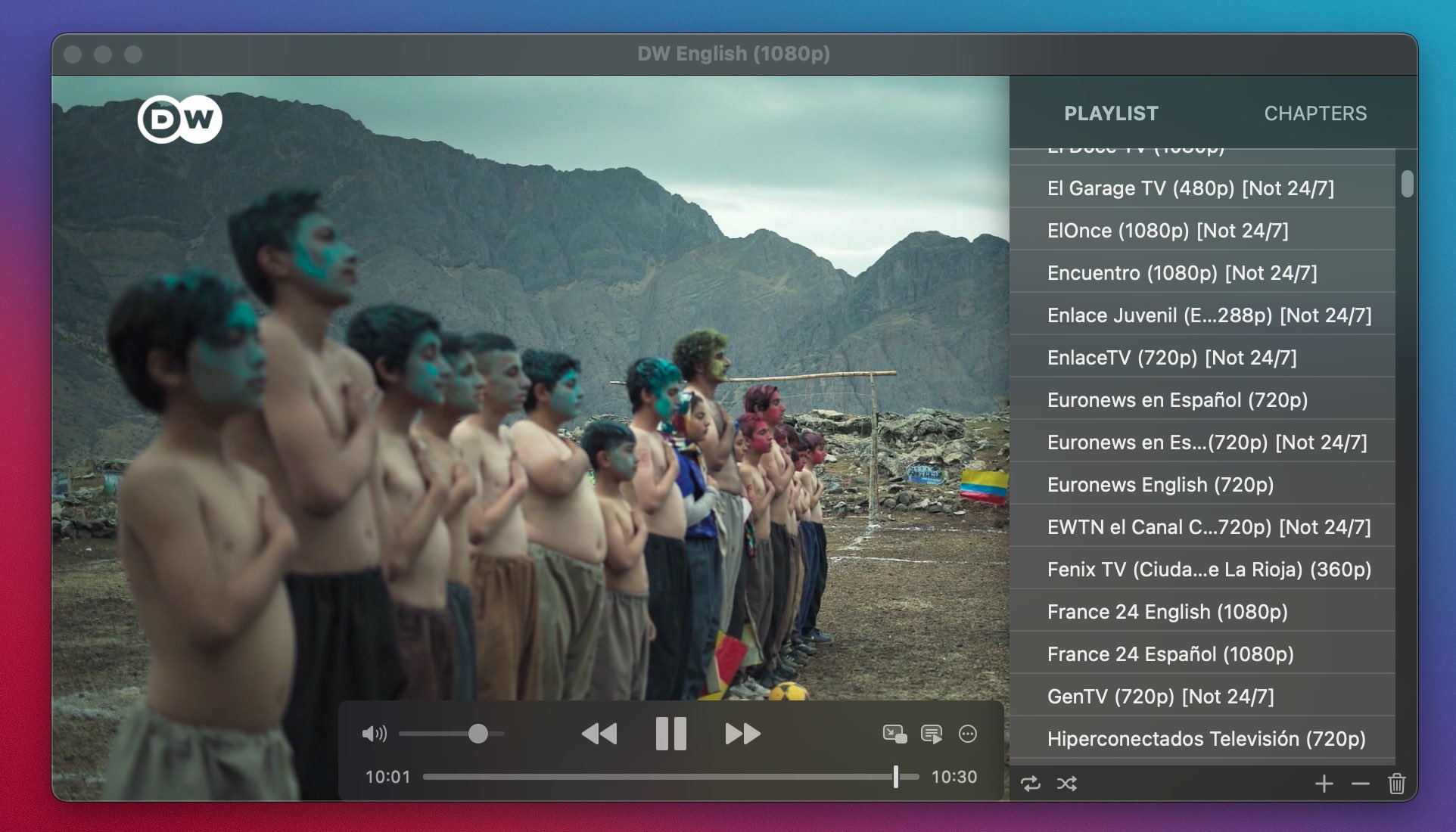Adjust the volume slider knob

click(x=478, y=734)
